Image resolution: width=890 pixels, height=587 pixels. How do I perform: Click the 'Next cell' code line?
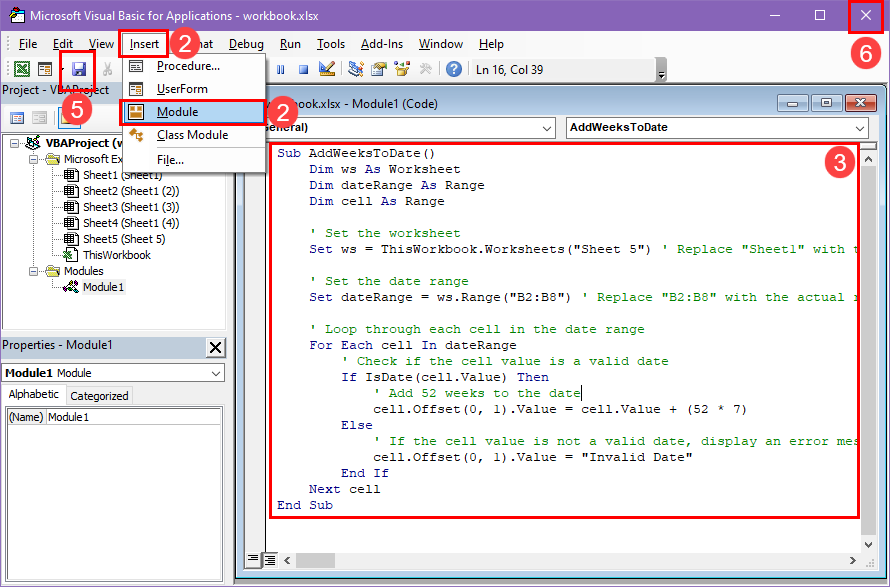point(345,489)
